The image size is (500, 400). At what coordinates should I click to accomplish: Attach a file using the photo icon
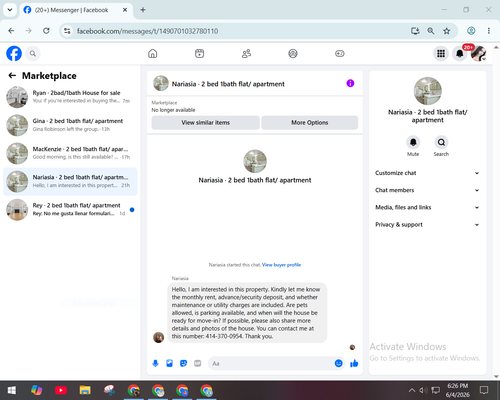click(169, 363)
